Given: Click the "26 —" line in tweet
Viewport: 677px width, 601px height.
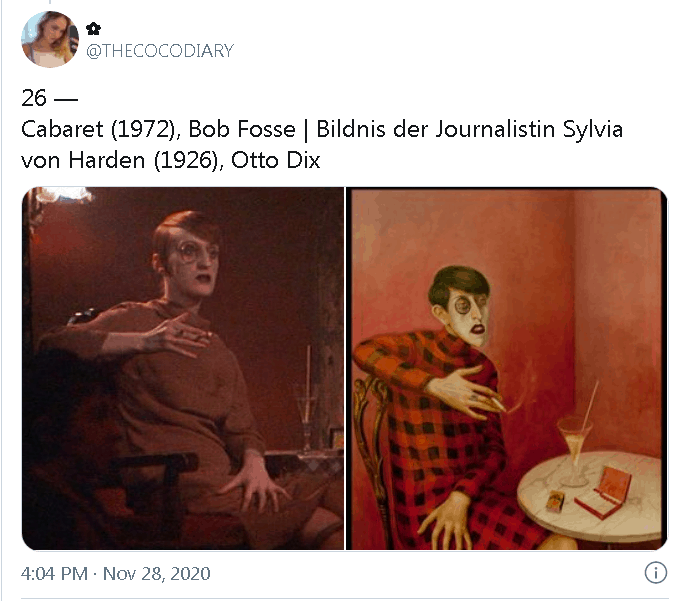Looking at the screenshot, I should 49,98.
